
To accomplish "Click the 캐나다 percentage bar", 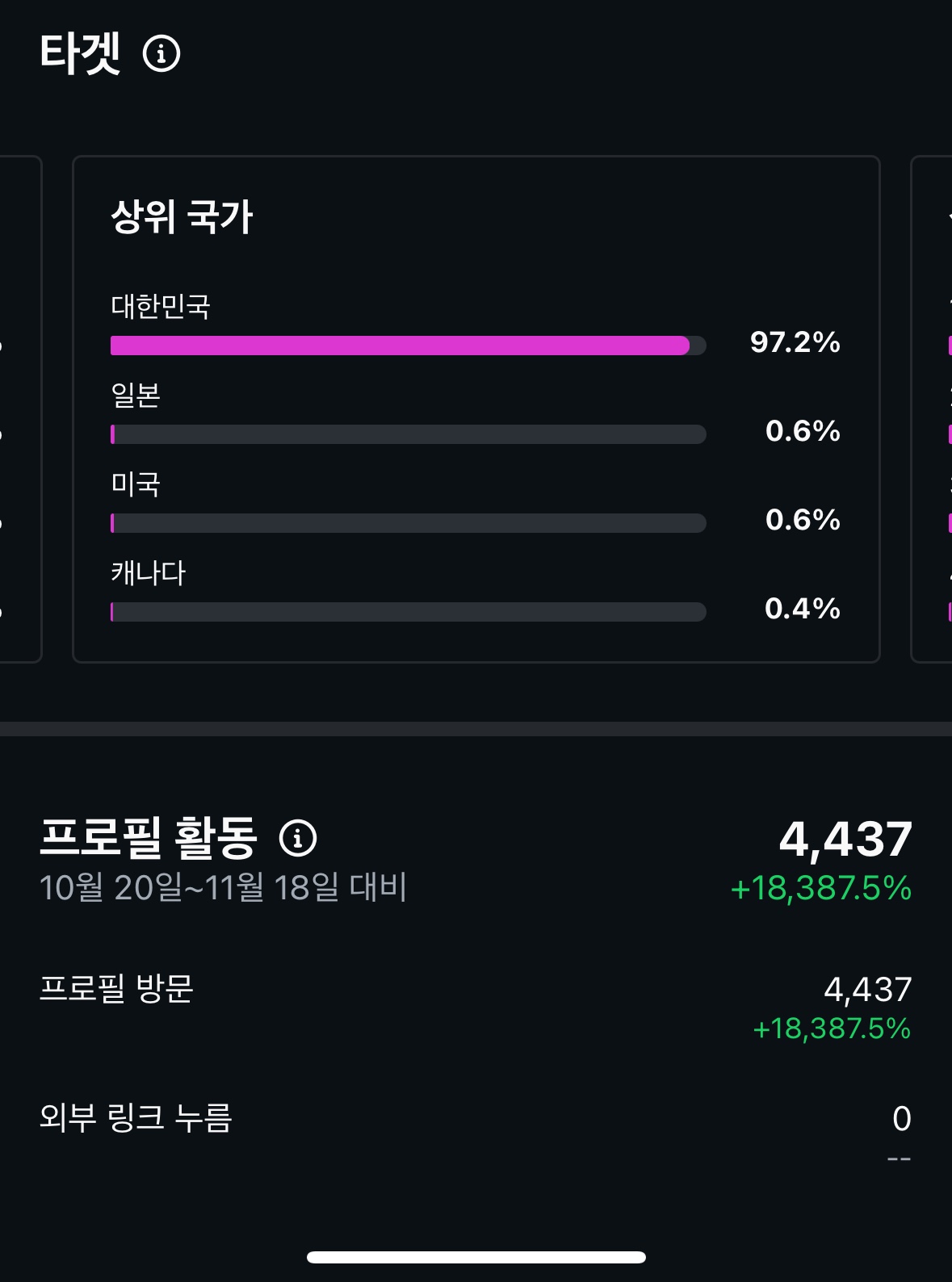I will (x=408, y=612).
